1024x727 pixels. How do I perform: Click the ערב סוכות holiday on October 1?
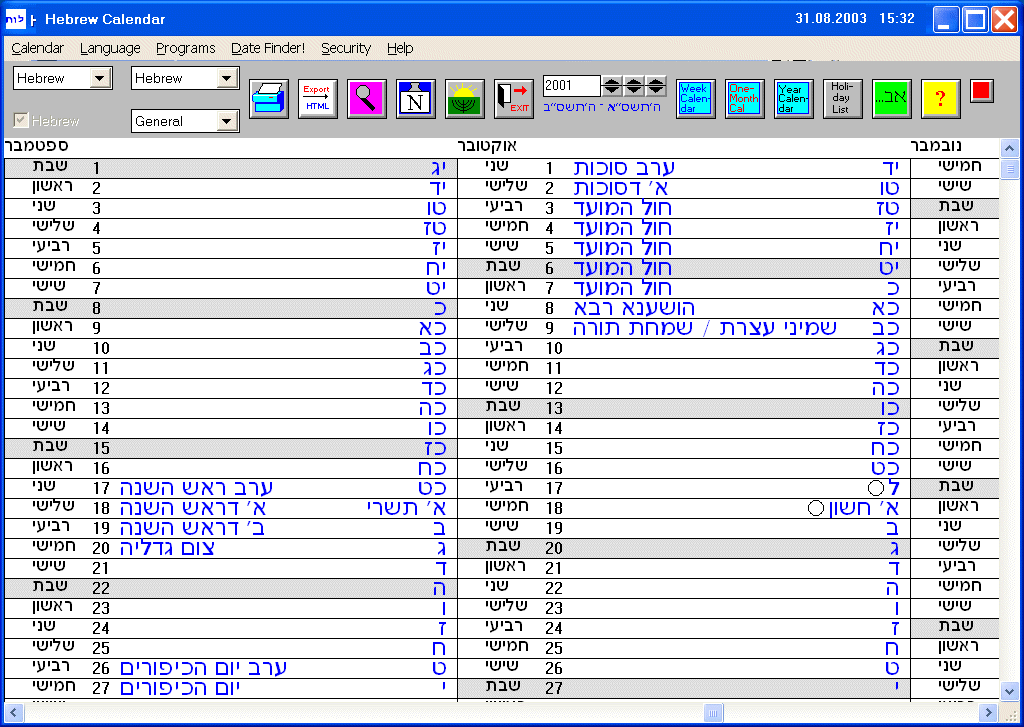point(624,168)
